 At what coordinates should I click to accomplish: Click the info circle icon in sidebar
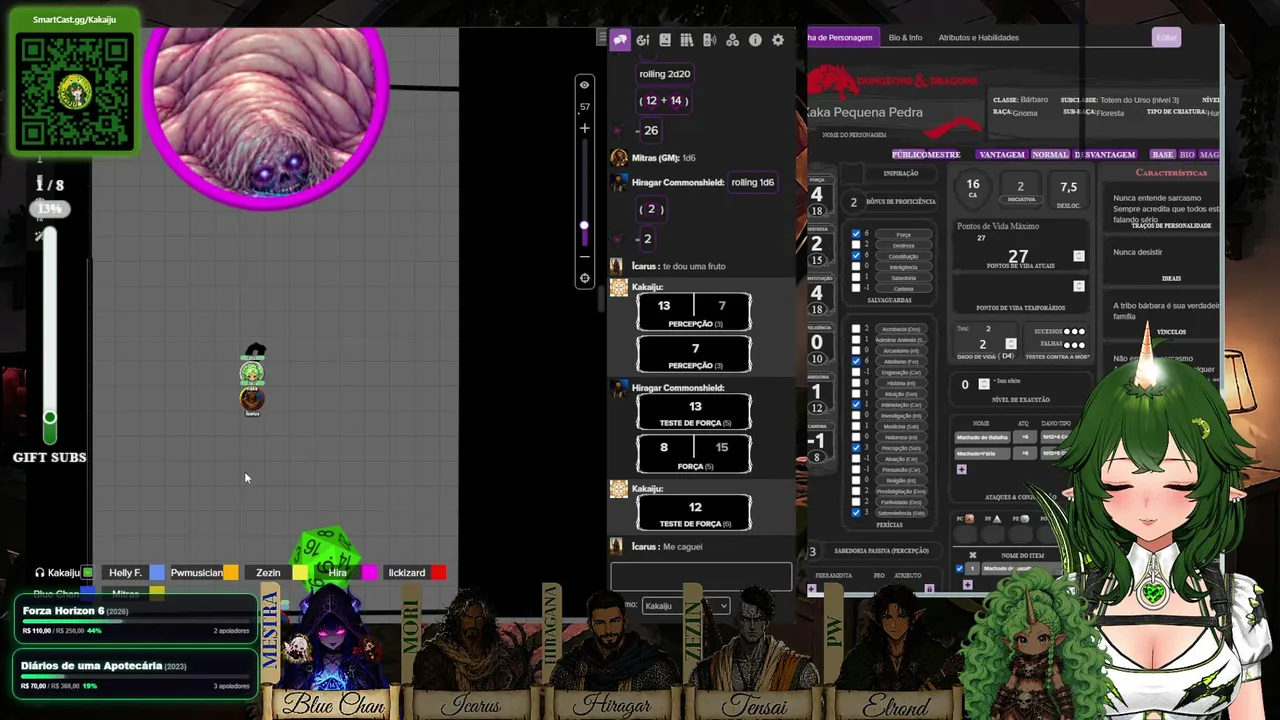pos(755,40)
